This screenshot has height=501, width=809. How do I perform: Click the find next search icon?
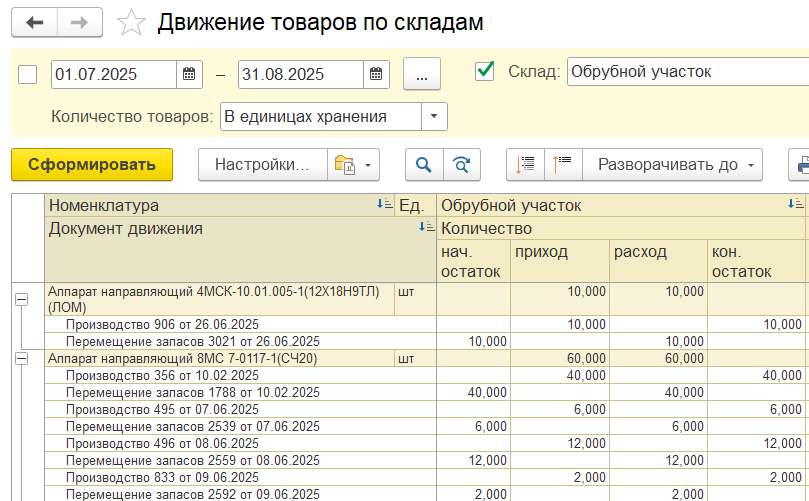(x=461, y=165)
